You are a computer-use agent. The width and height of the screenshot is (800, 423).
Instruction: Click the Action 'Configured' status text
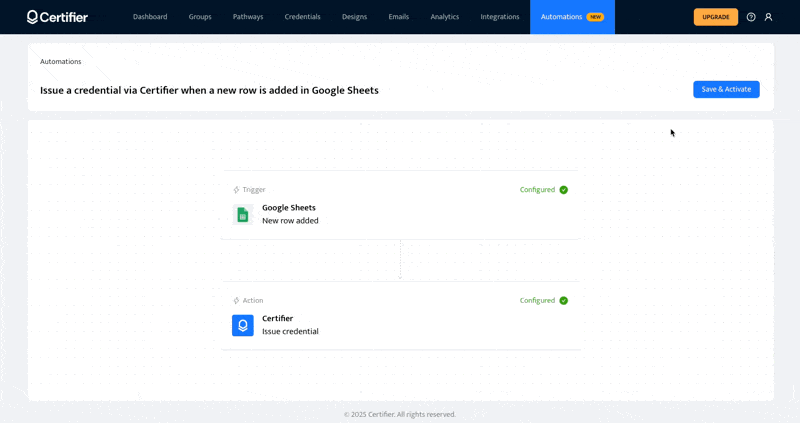[x=537, y=301]
